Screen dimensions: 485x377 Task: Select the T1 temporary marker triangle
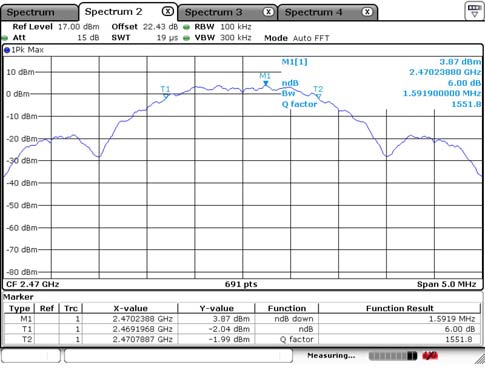point(166,96)
